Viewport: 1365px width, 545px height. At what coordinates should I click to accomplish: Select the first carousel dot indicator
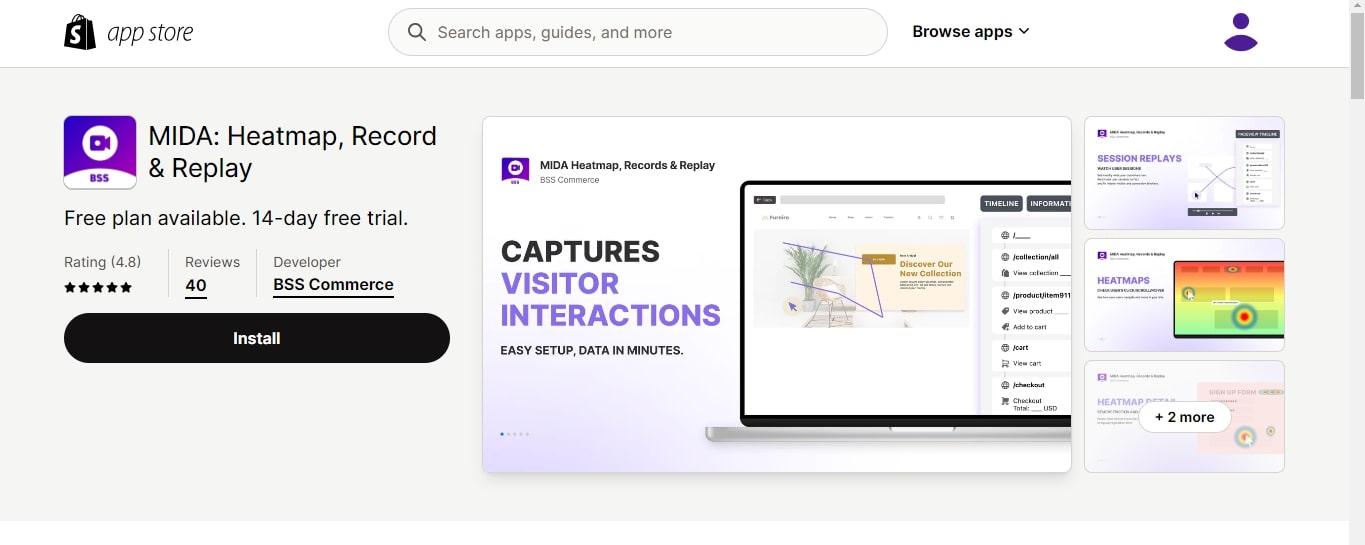click(502, 434)
